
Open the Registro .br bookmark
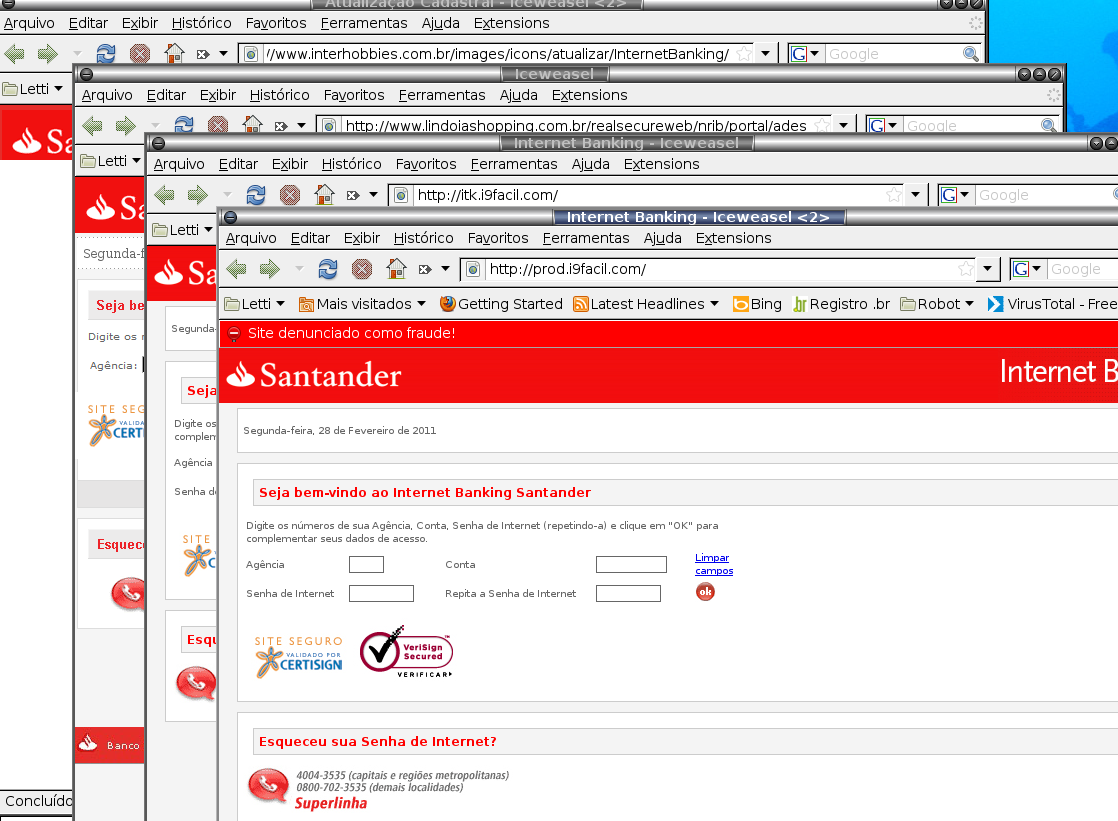pyautogui.click(x=841, y=304)
